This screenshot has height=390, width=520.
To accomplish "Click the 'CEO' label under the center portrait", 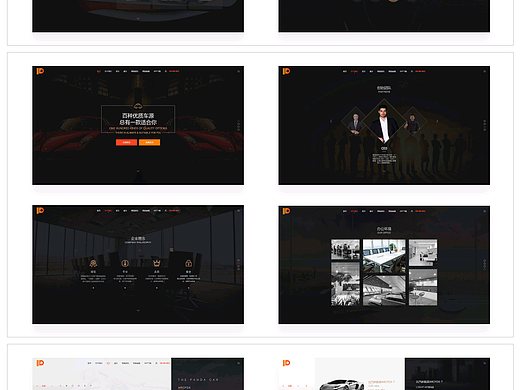I will [384, 149].
